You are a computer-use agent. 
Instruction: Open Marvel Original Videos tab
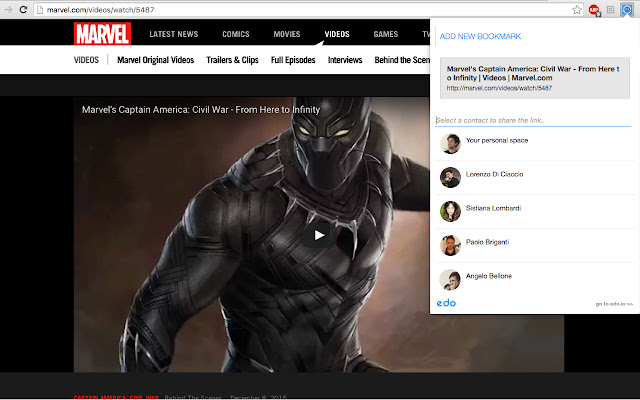coord(155,60)
